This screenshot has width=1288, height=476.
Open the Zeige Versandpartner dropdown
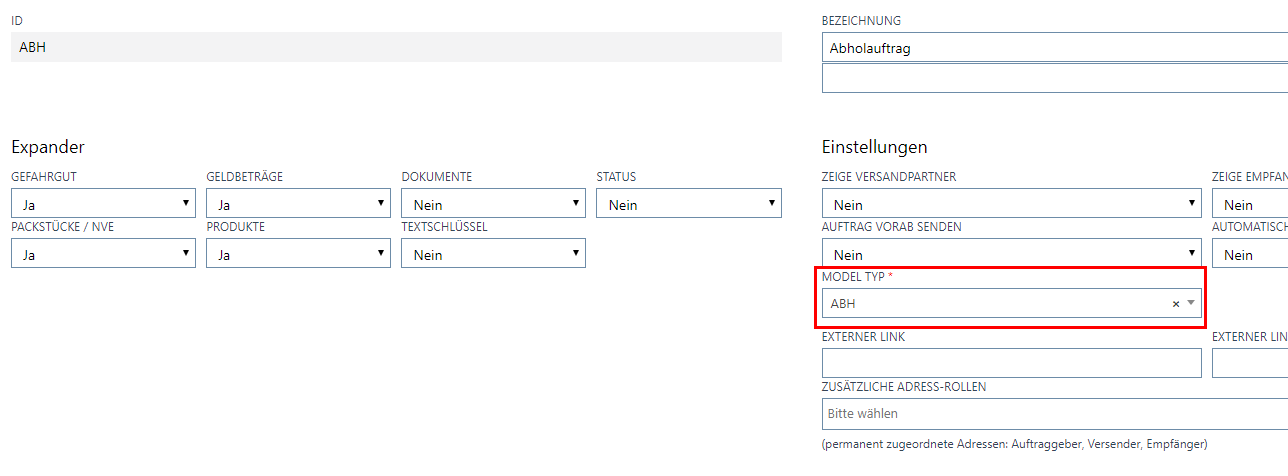click(1011, 204)
